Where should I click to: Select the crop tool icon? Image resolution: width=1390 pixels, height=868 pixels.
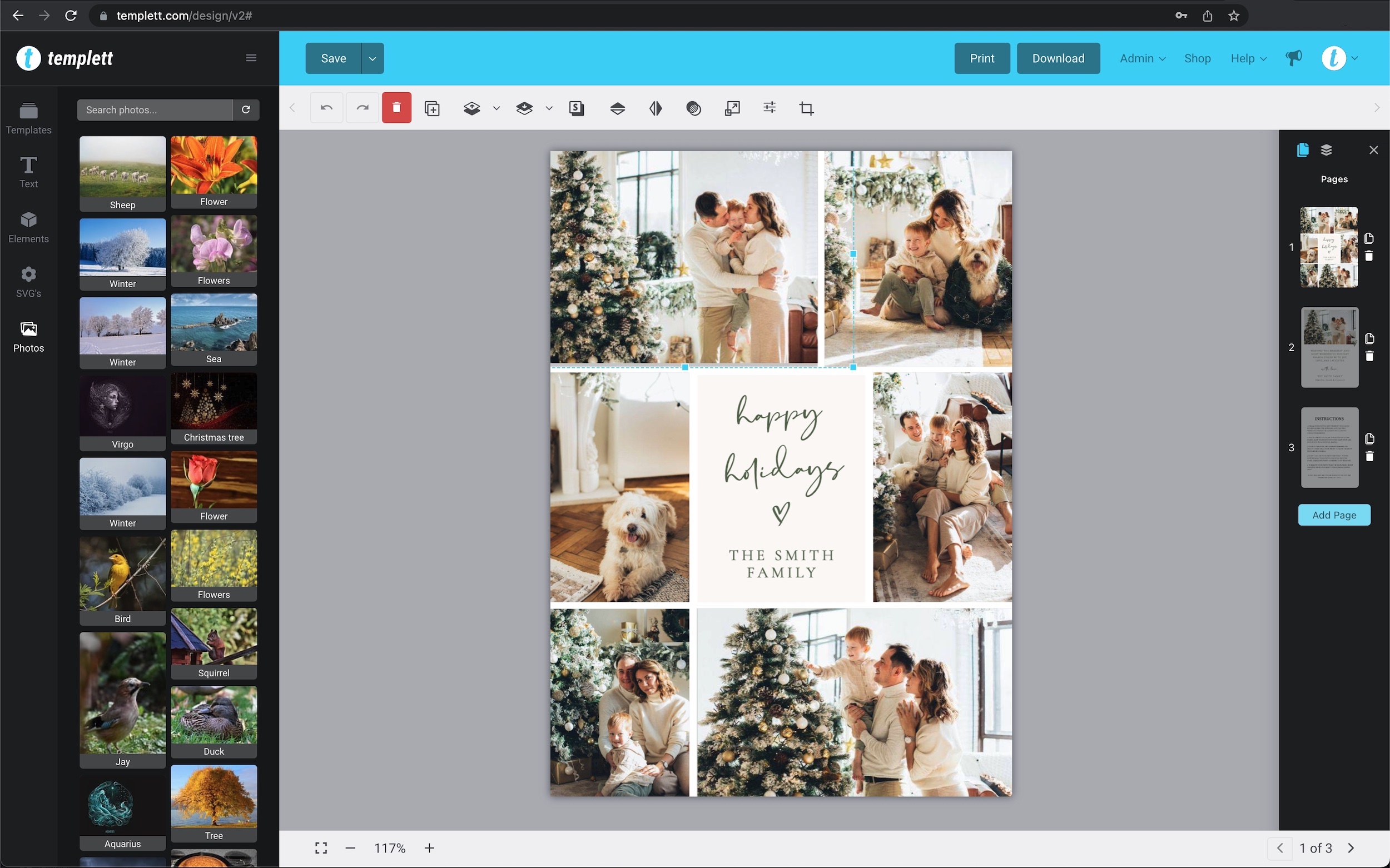click(x=806, y=108)
